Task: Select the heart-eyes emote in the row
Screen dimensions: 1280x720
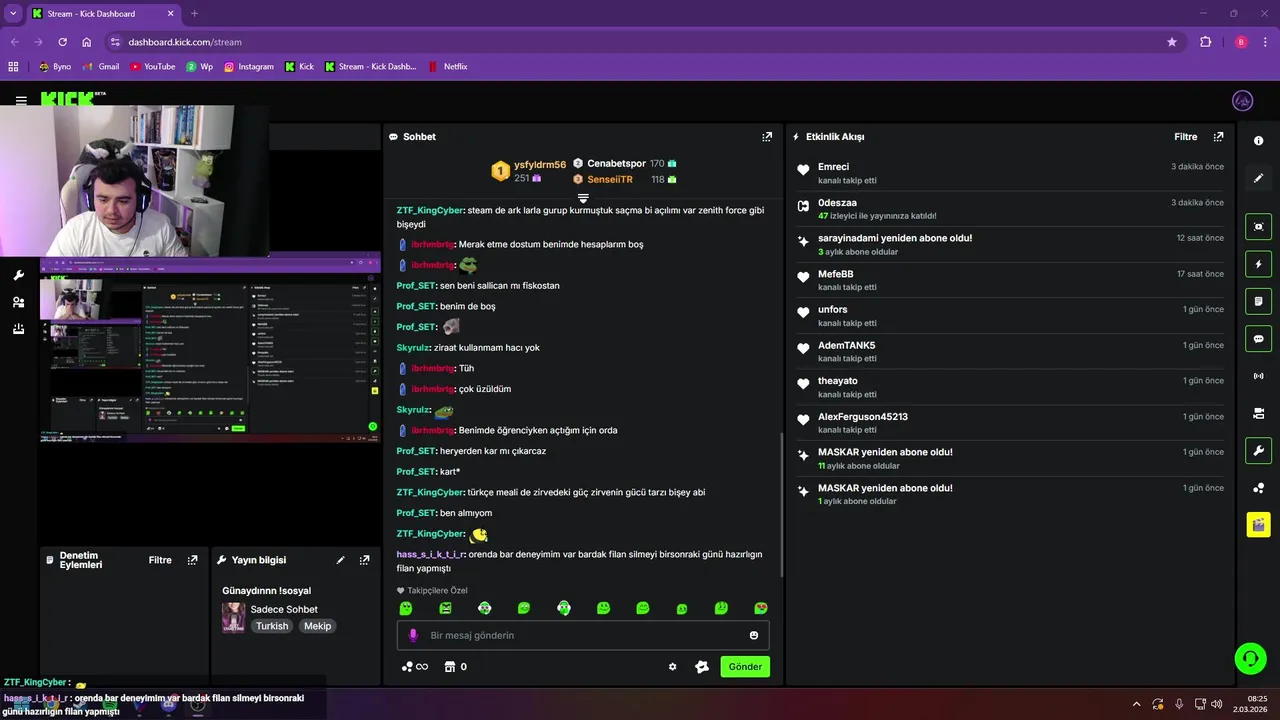Action: pyautogui.click(x=761, y=608)
